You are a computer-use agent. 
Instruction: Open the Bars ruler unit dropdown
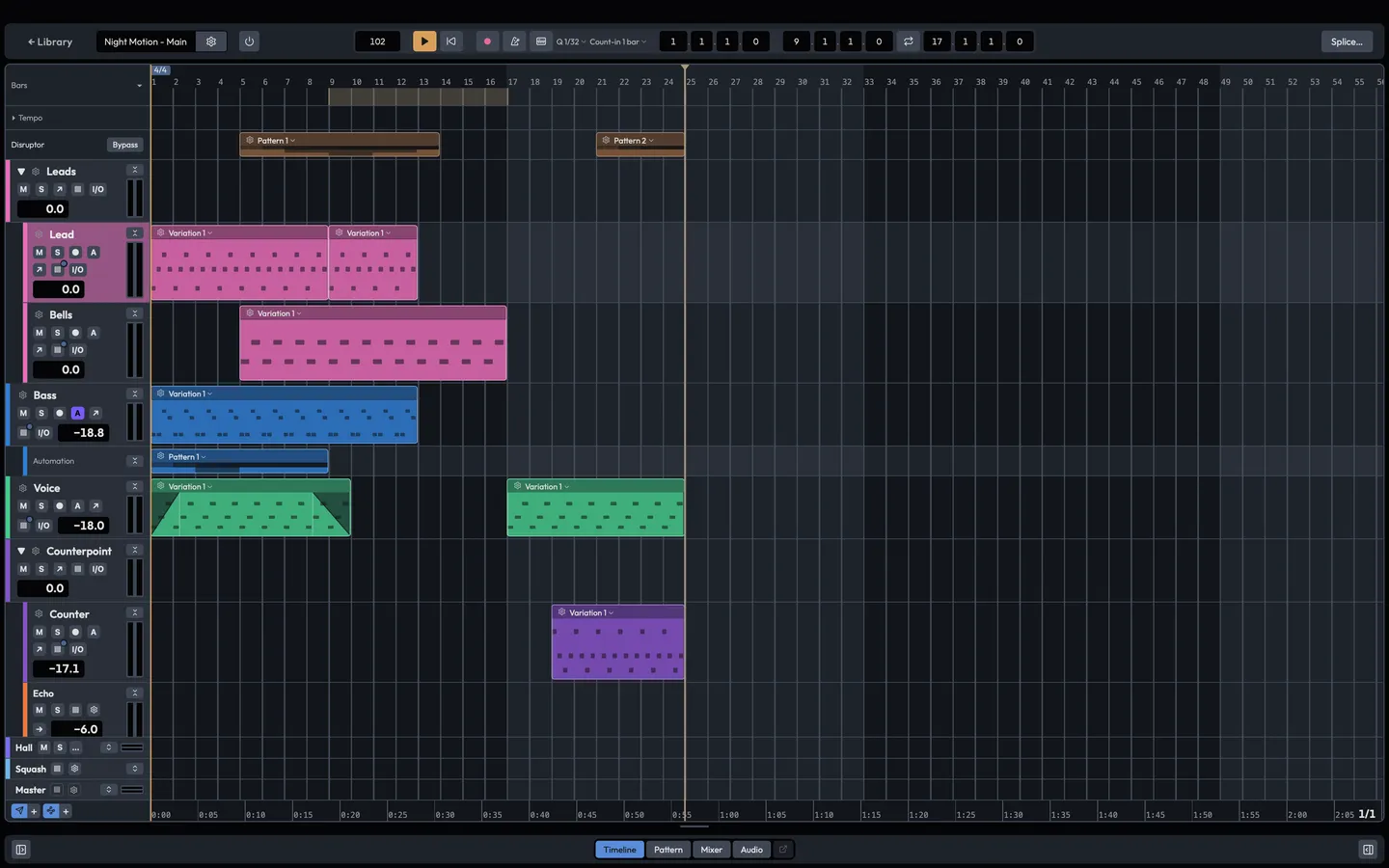click(x=76, y=86)
